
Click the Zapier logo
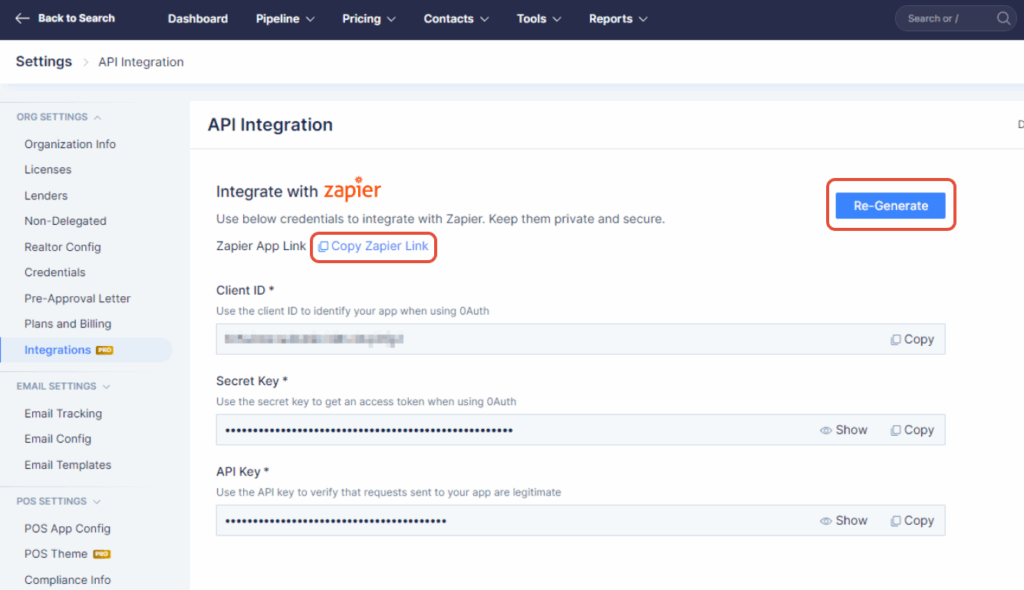[x=352, y=189]
